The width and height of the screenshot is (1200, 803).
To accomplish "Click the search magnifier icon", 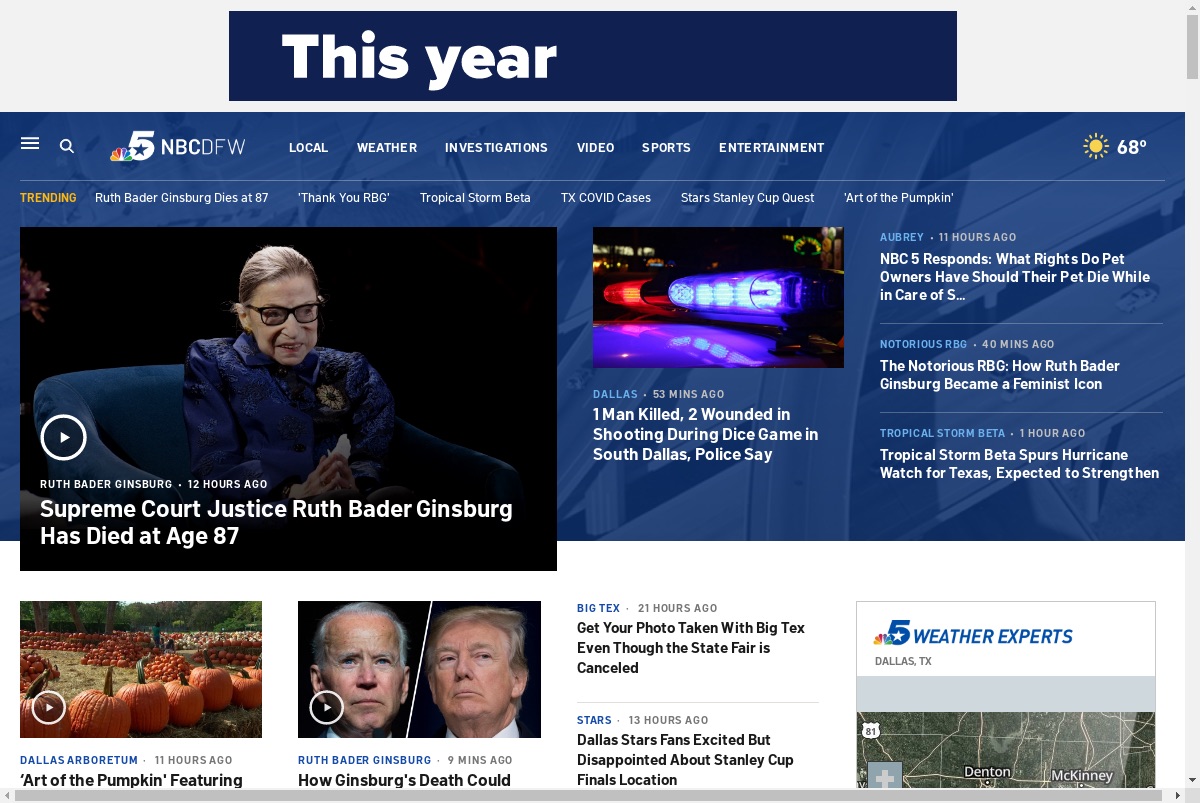I will (x=67, y=146).
